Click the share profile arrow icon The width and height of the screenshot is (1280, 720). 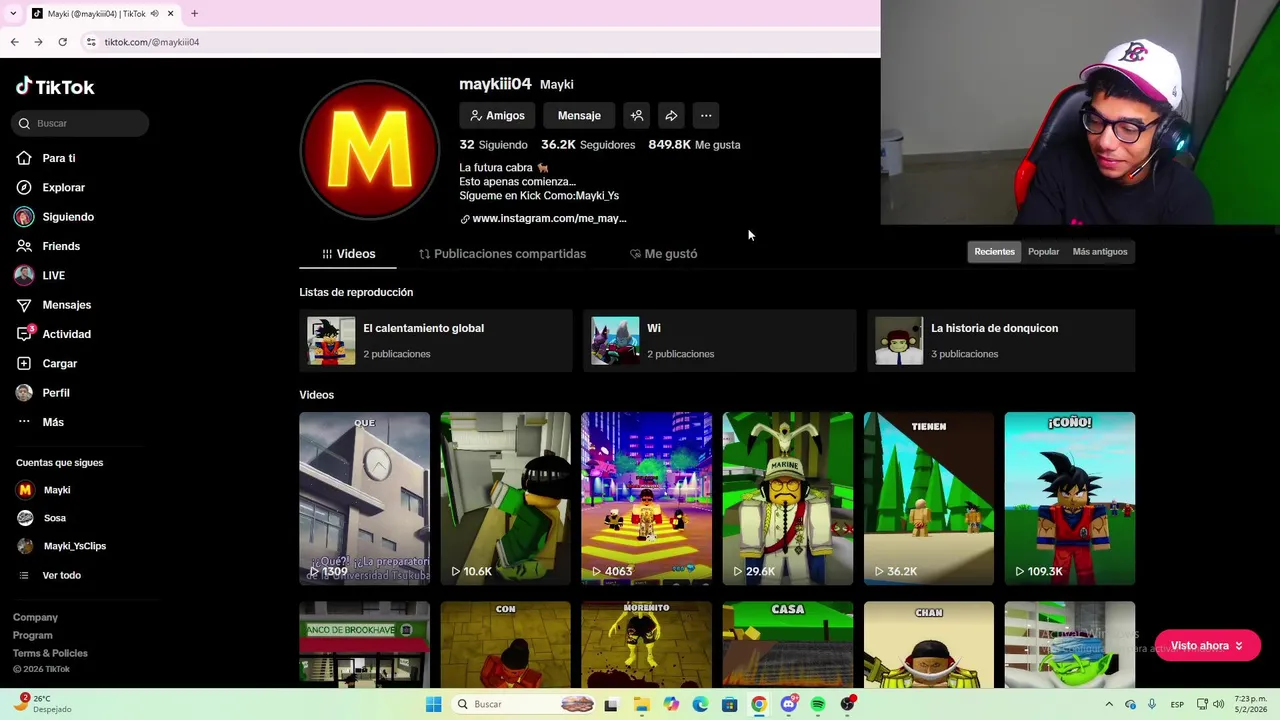pyautogui.click(x=671, y=116)
